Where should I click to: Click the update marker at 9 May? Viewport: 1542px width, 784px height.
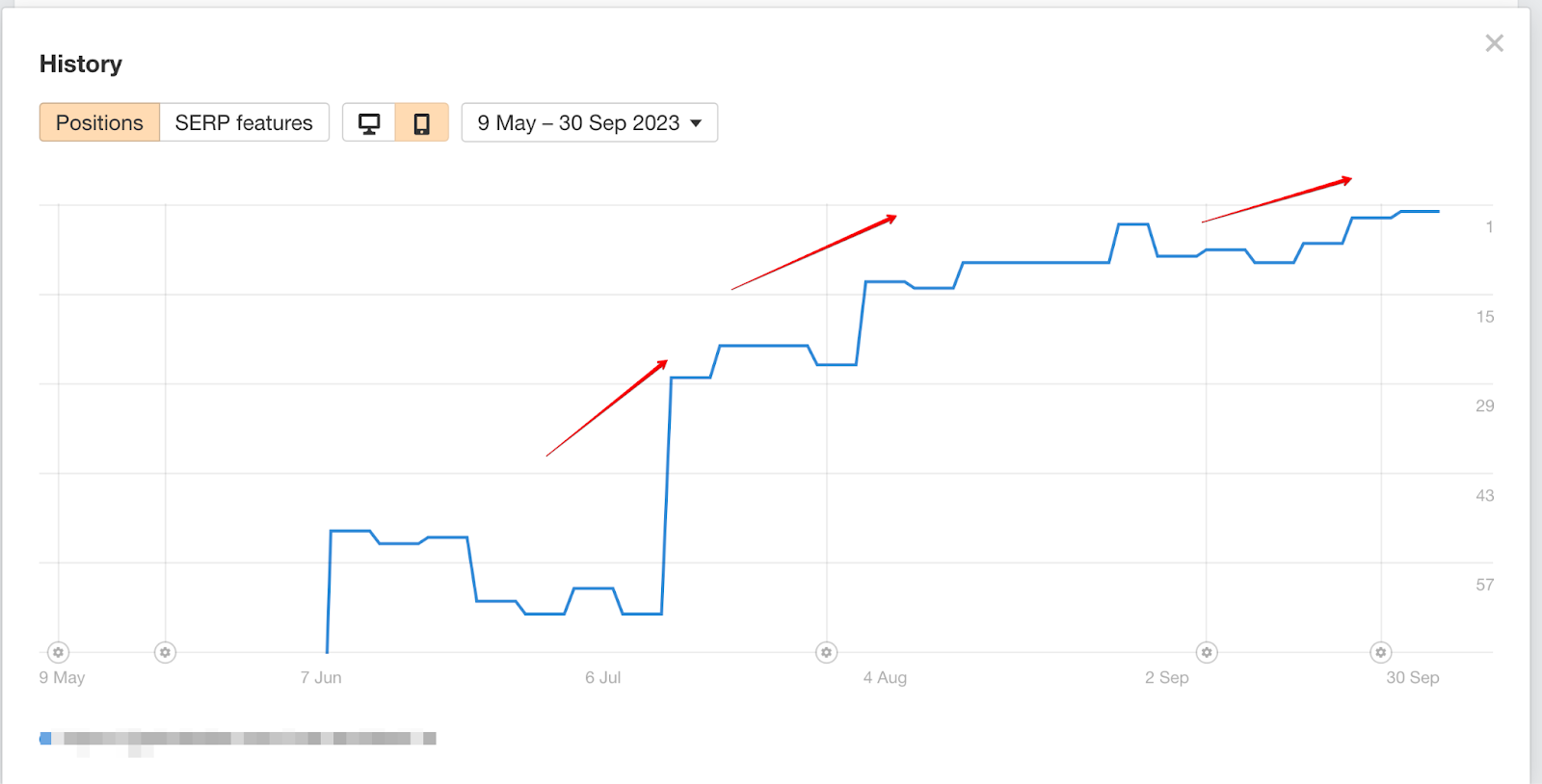tap(59, 652)
